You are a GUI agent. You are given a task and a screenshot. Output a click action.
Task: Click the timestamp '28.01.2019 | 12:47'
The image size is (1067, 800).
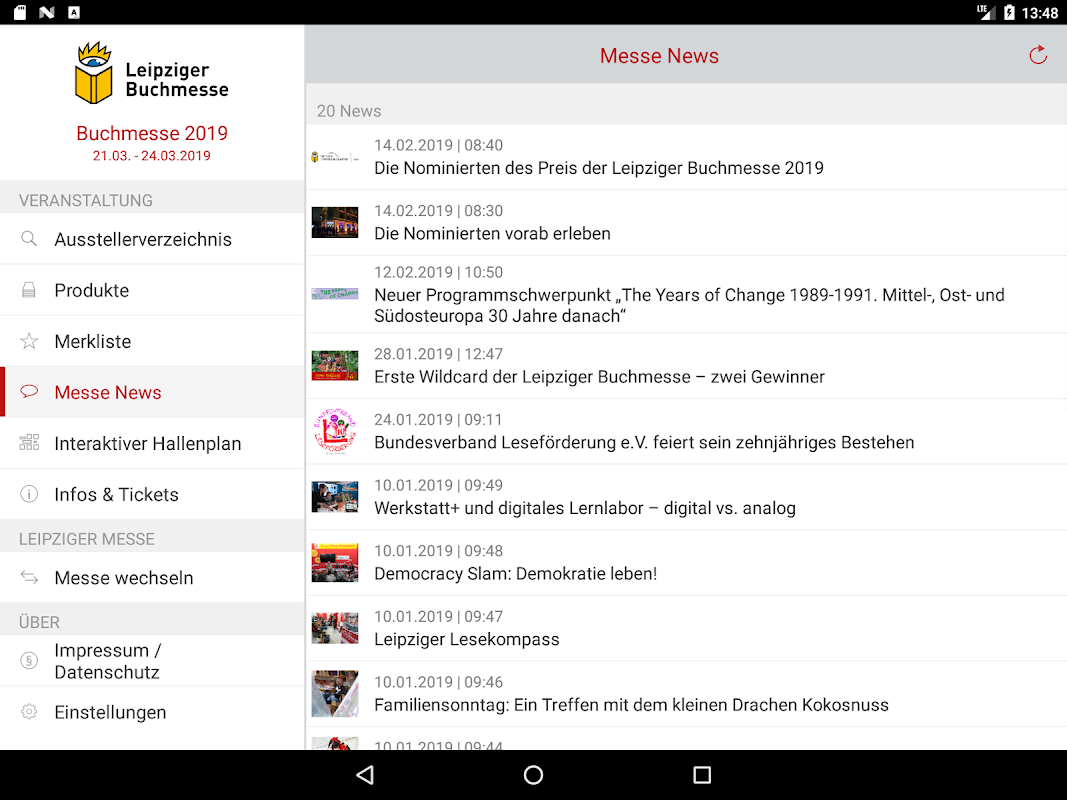(x=438, y=354)
